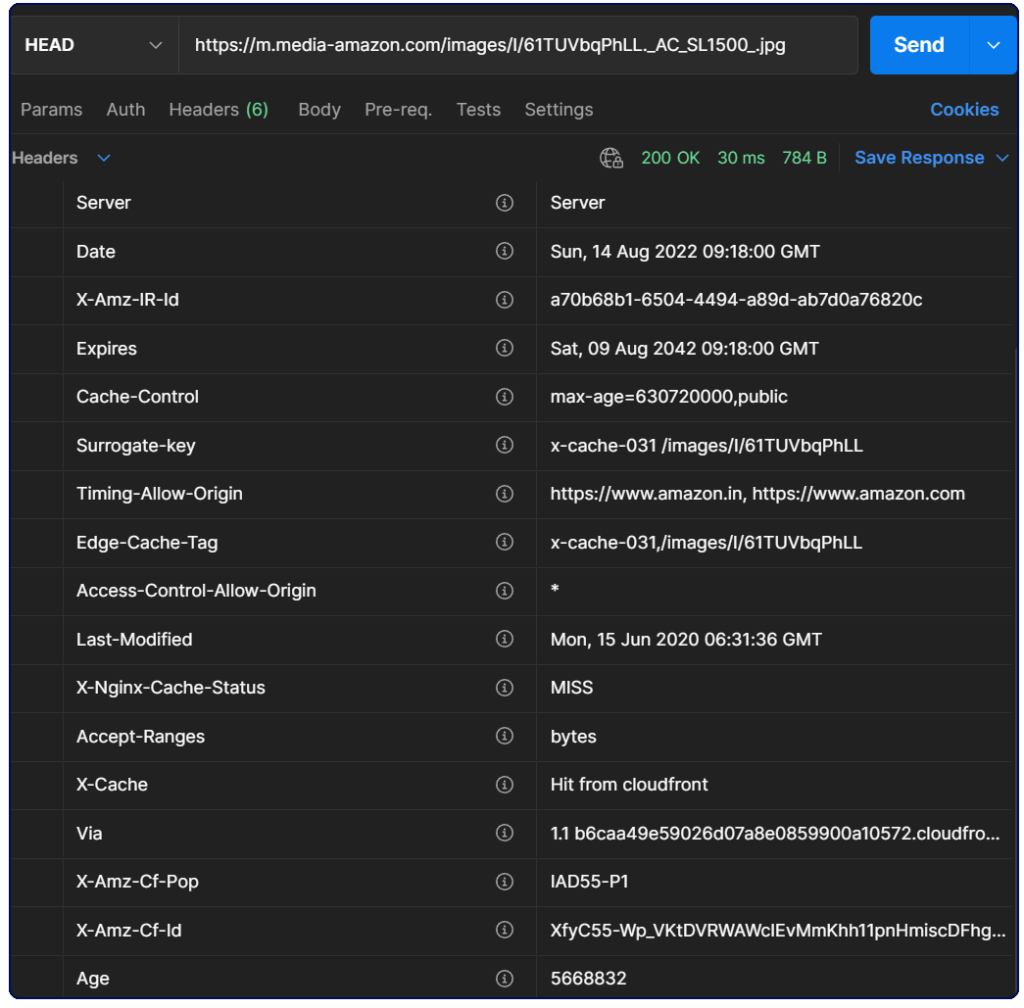
Task: Click info icon beside Cache-Control header
Action: click(504, 397)
